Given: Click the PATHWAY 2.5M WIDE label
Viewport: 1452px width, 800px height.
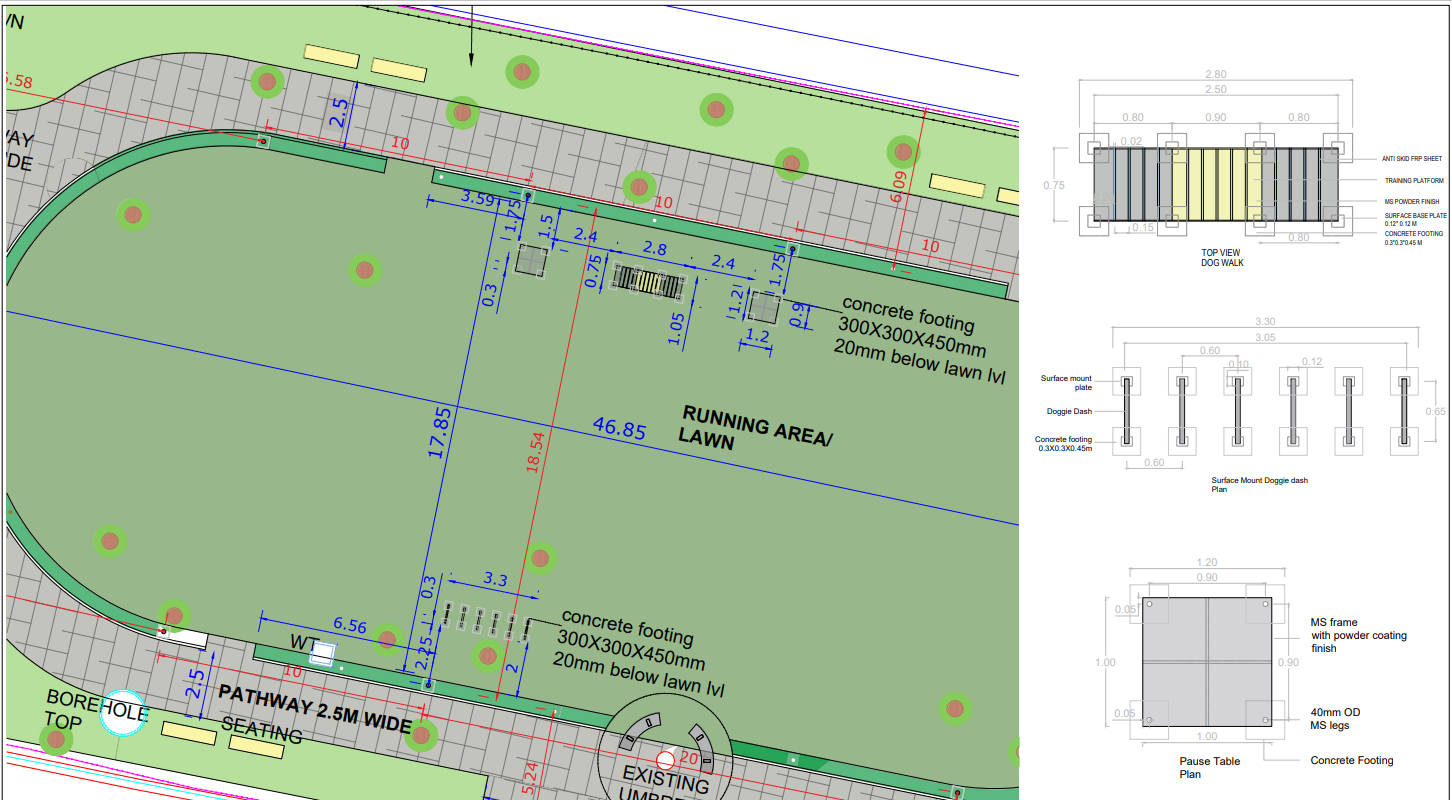Looking at the screenshot, I should coord(315,708).
